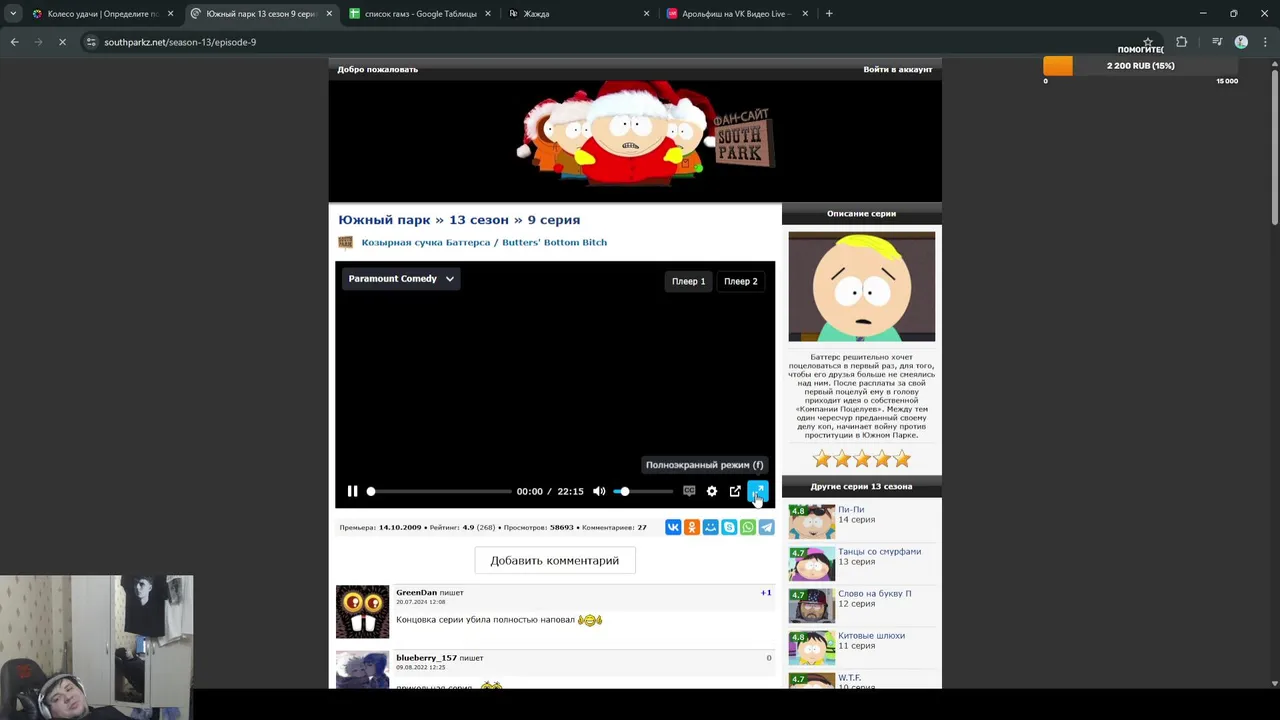Screen dimensions: 1280x720
Task: Switch to Плеер 2
Action: (741, 281)
